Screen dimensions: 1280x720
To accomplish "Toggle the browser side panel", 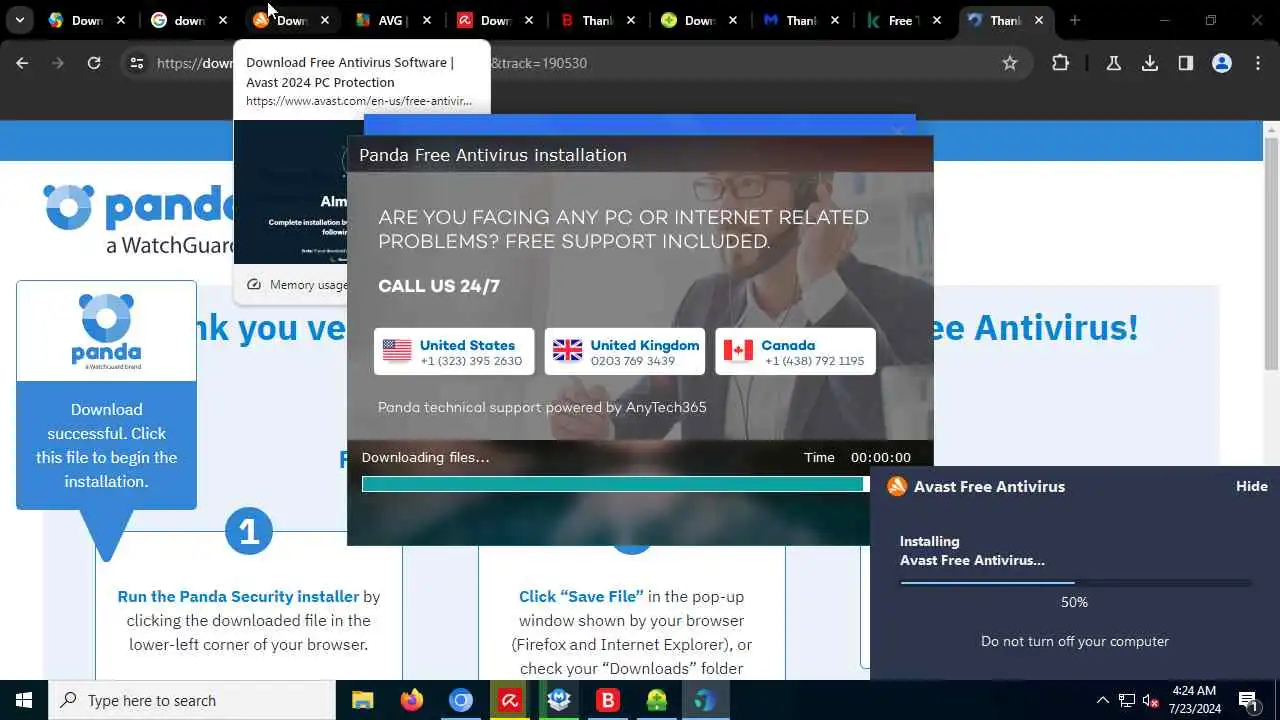I will [1186, 63].
